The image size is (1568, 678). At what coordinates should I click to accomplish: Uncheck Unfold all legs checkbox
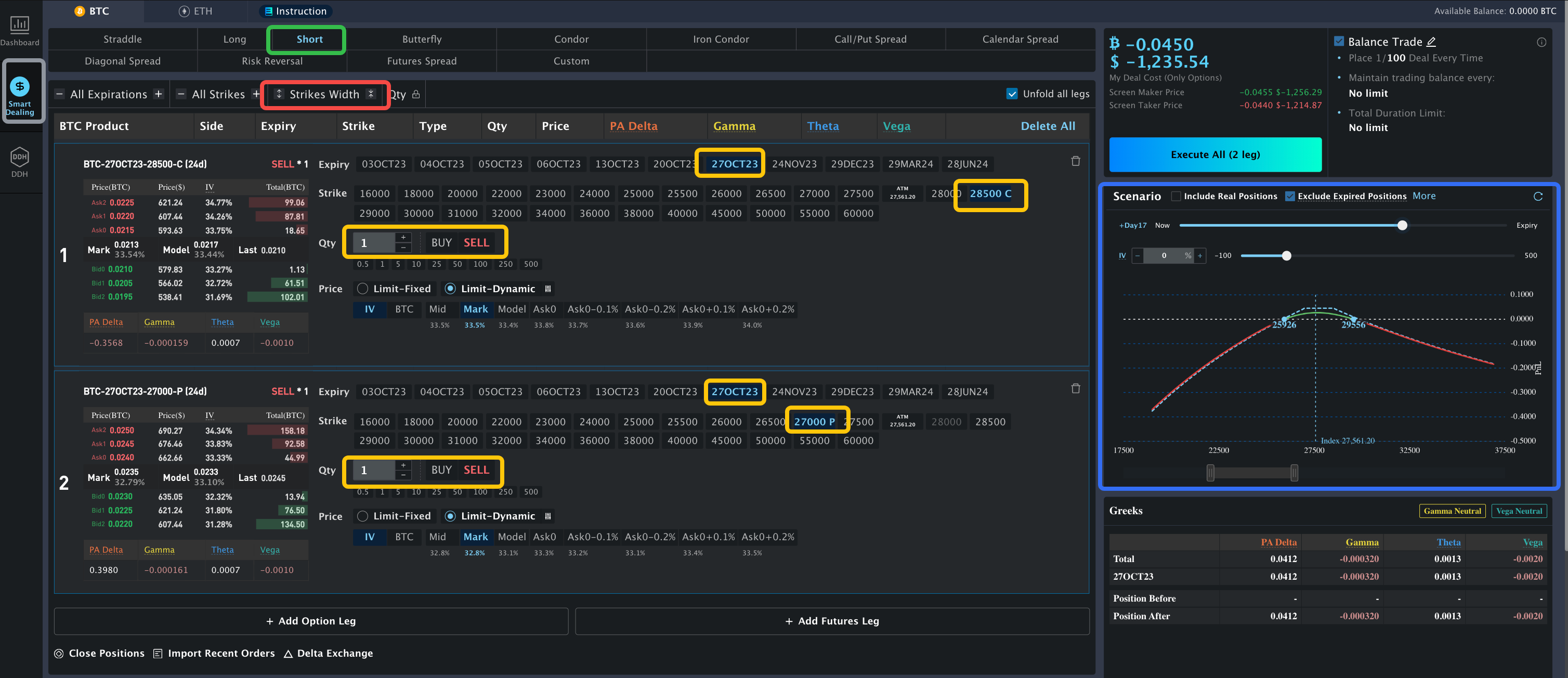click(x=1012, y=94)
